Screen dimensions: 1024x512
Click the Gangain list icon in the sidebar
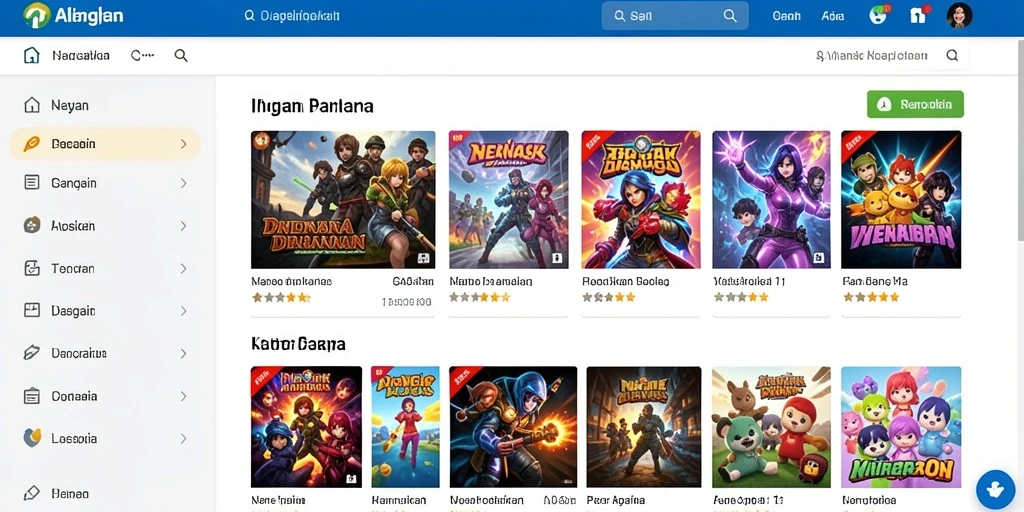click(31, 182)
